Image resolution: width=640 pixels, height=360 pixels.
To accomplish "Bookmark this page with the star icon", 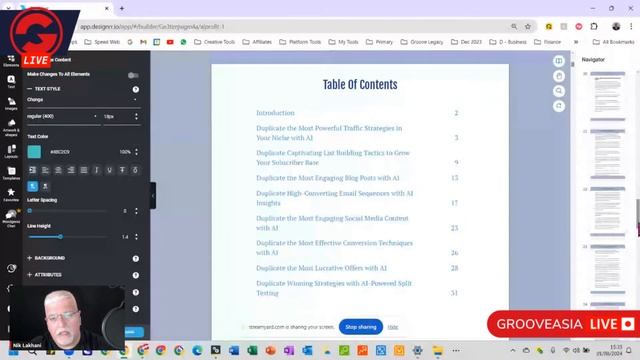I will coord(528,27).
